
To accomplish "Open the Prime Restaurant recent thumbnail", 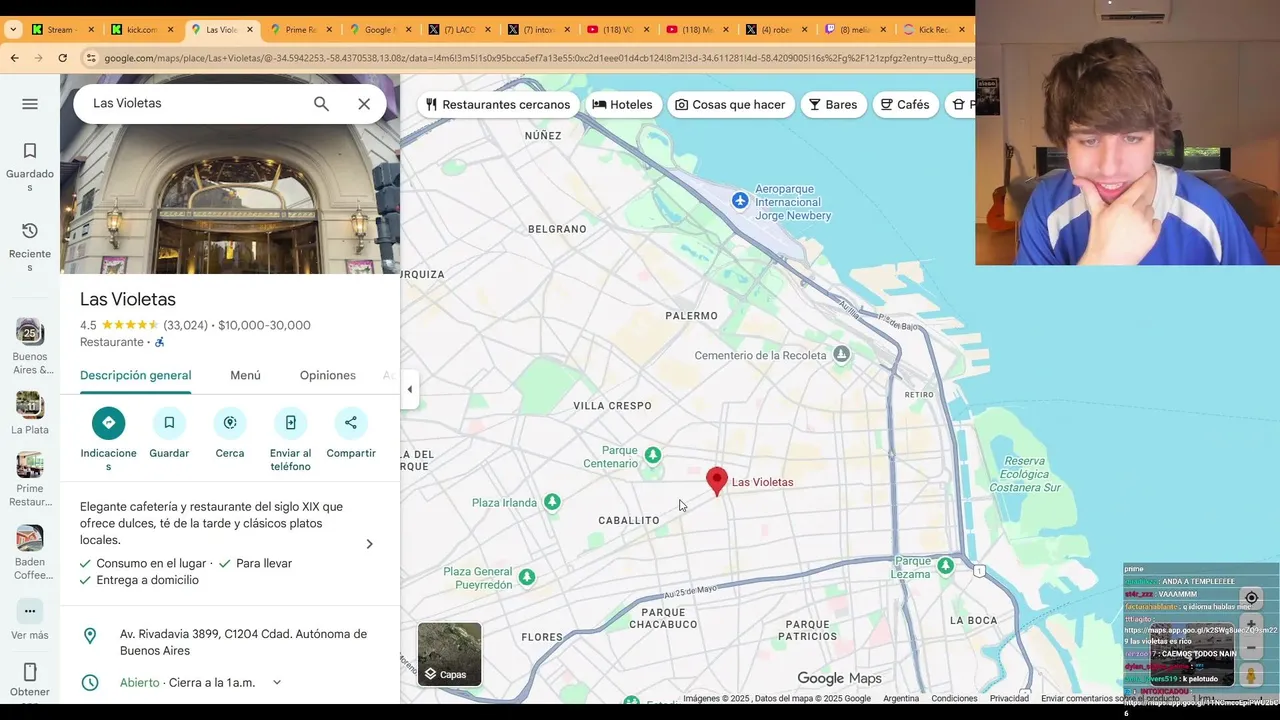I will (x=30, y=464).
